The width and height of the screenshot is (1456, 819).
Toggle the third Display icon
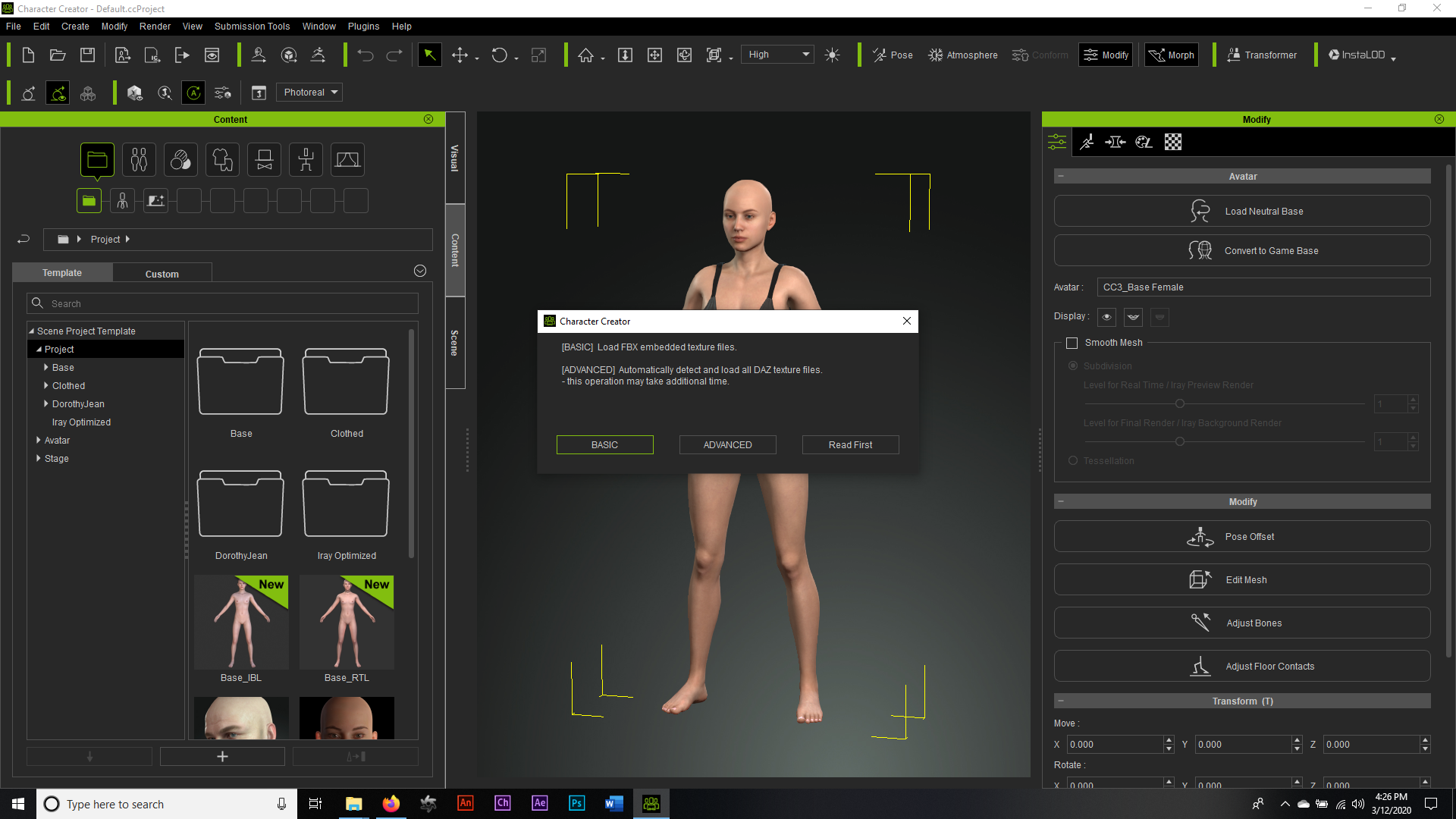point(1159,317)
